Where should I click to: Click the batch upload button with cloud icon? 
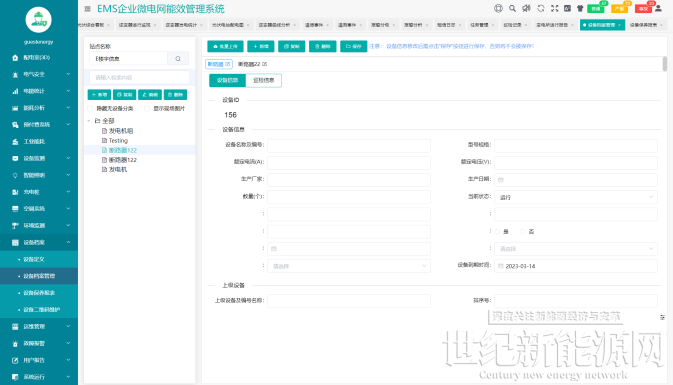(225, 46)
